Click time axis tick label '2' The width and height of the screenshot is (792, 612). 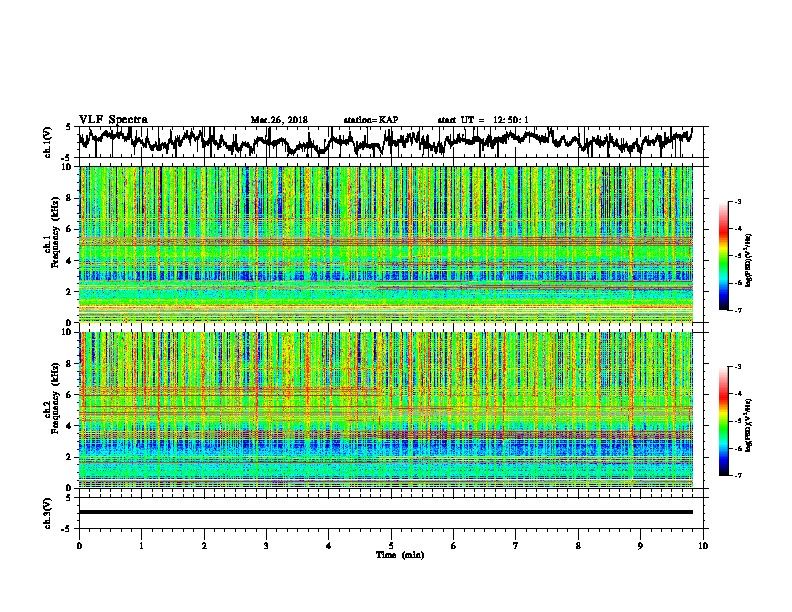(204, 545)
